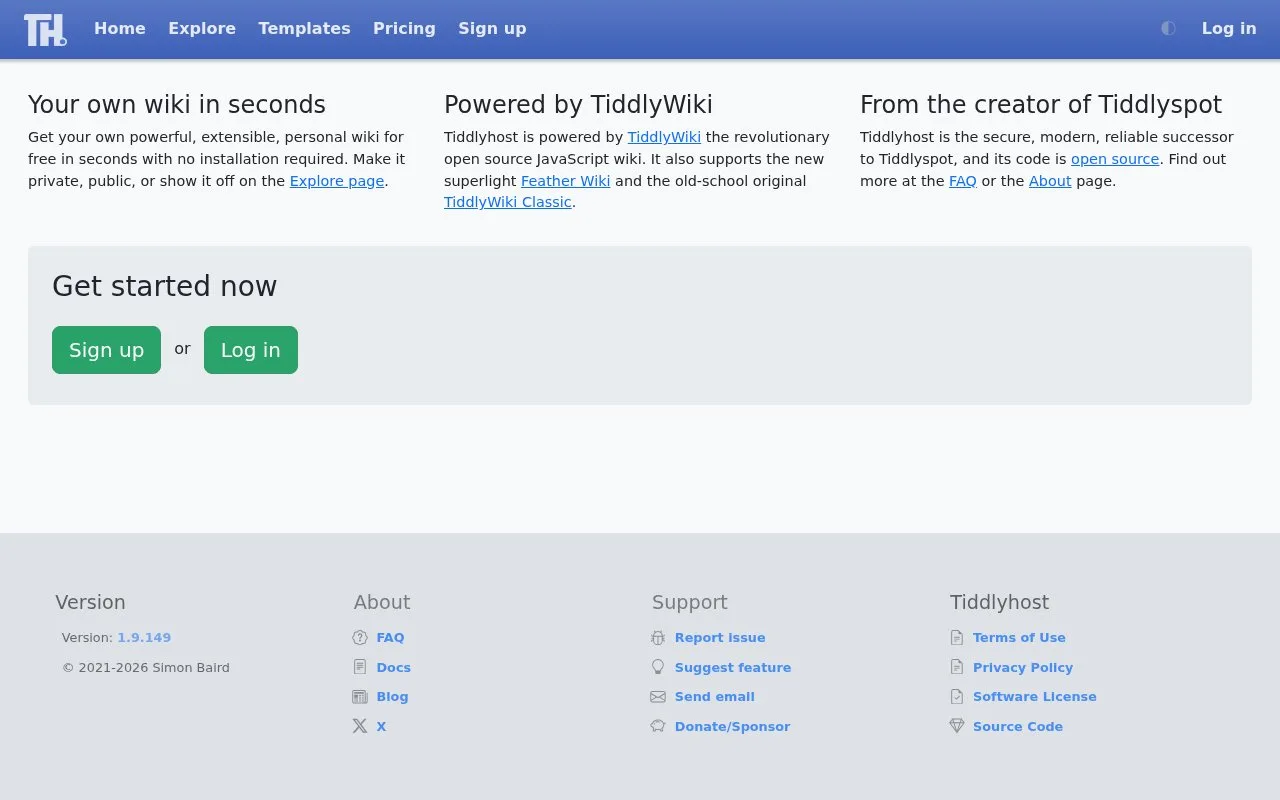Open the Suggest feature footer link
The image size is (1280, 800).
[x=733, y=667]
